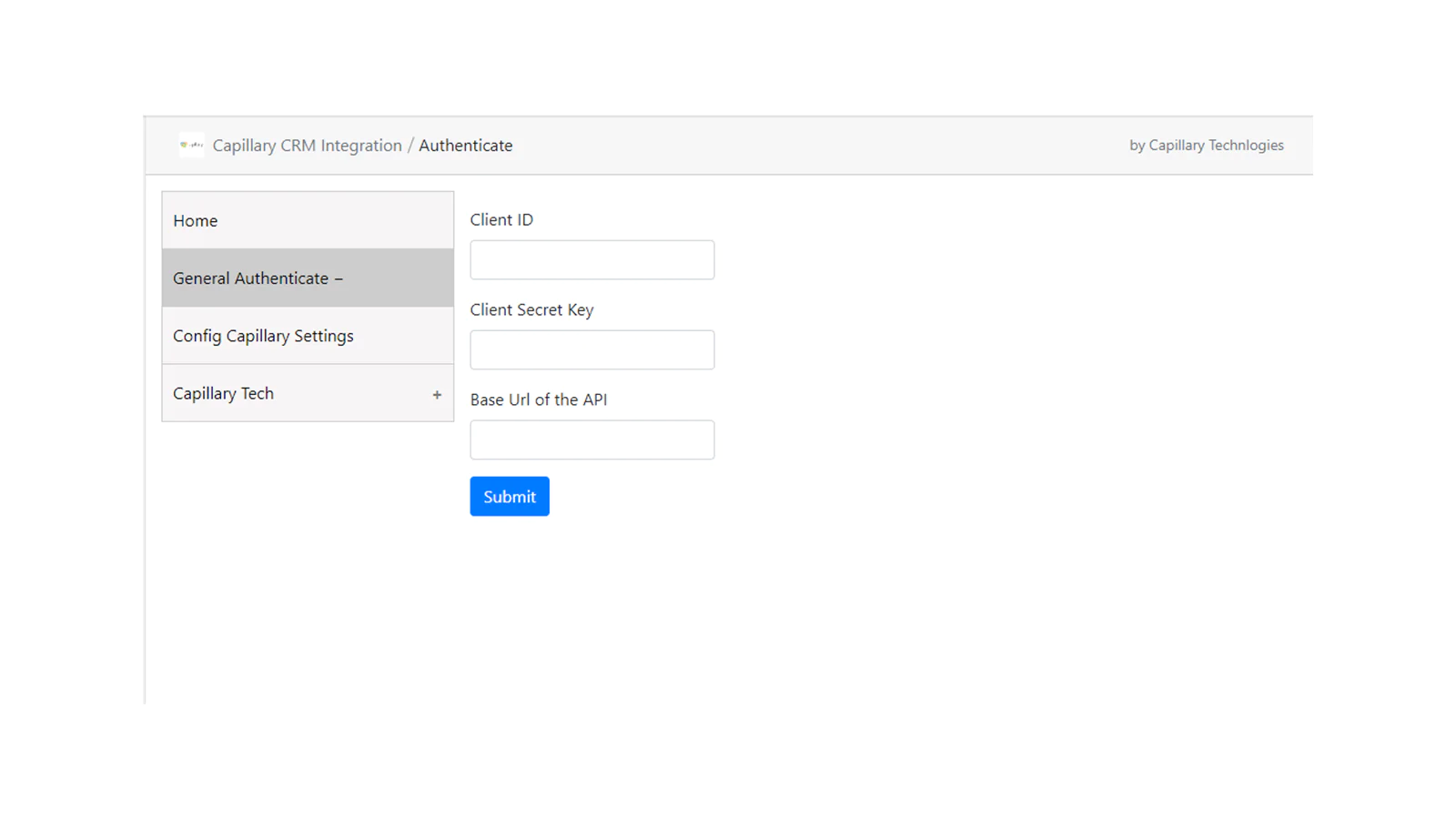Open Config Capillary Settings menu item
The width and height of the screenshot is (1456, 819).
pyautogui.click(x=308, y=336)
